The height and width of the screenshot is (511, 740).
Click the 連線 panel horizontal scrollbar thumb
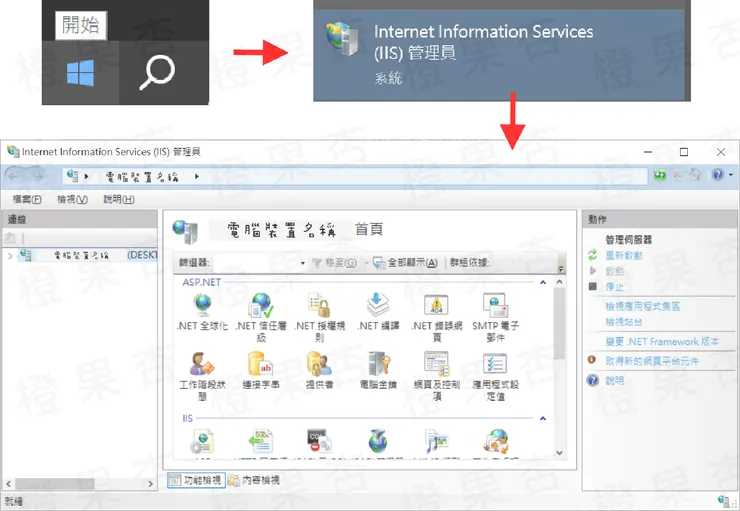click(54, 484)
